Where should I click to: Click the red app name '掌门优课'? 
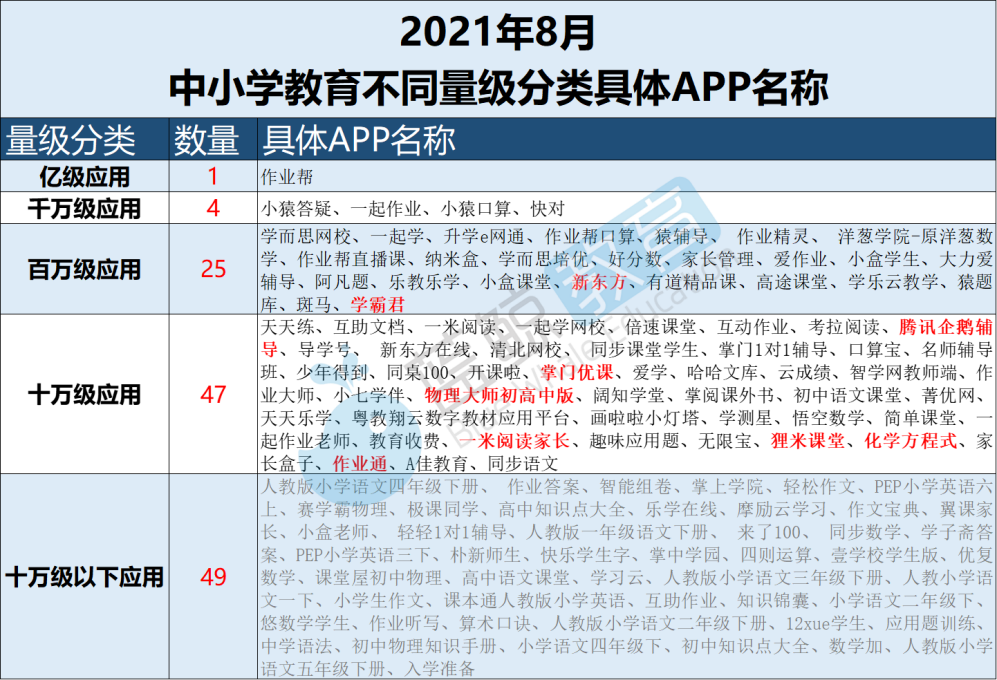tap(577, 372)
